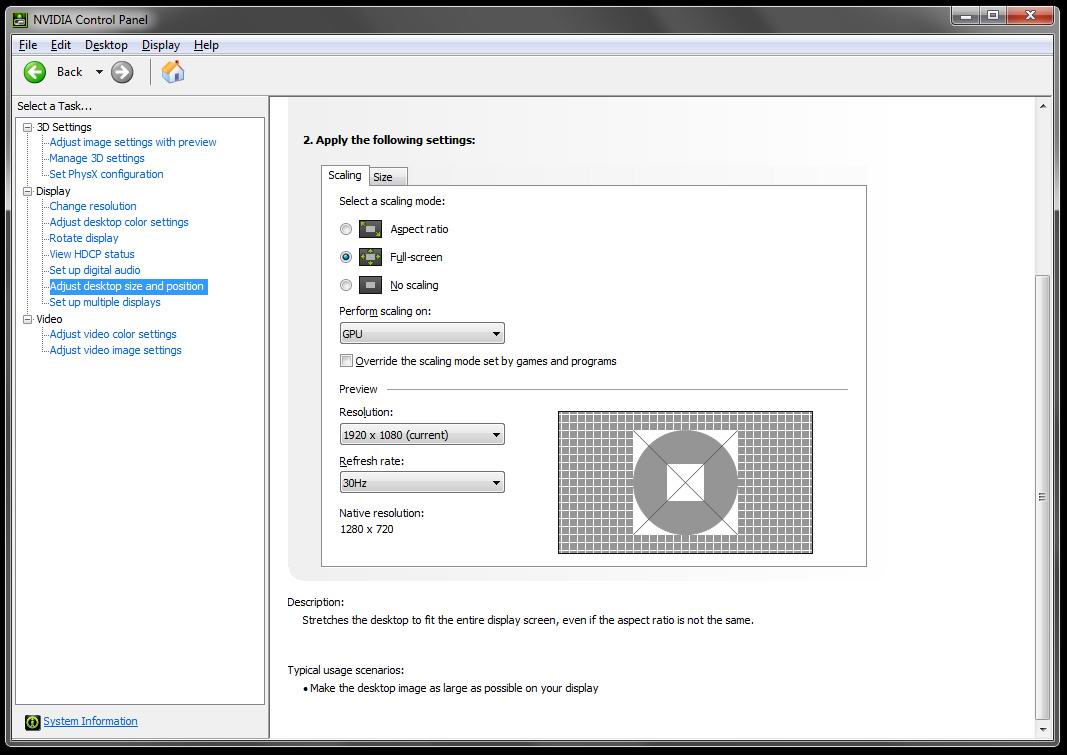Select the No scaling radio button
Screen dimensions: 1067x755
pos(346,285)
